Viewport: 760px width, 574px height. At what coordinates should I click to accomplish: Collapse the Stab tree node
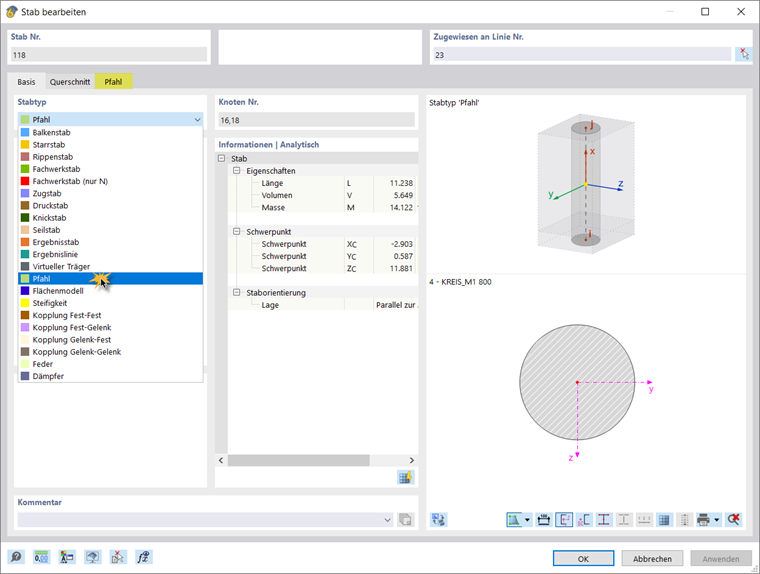coord(222,159)
